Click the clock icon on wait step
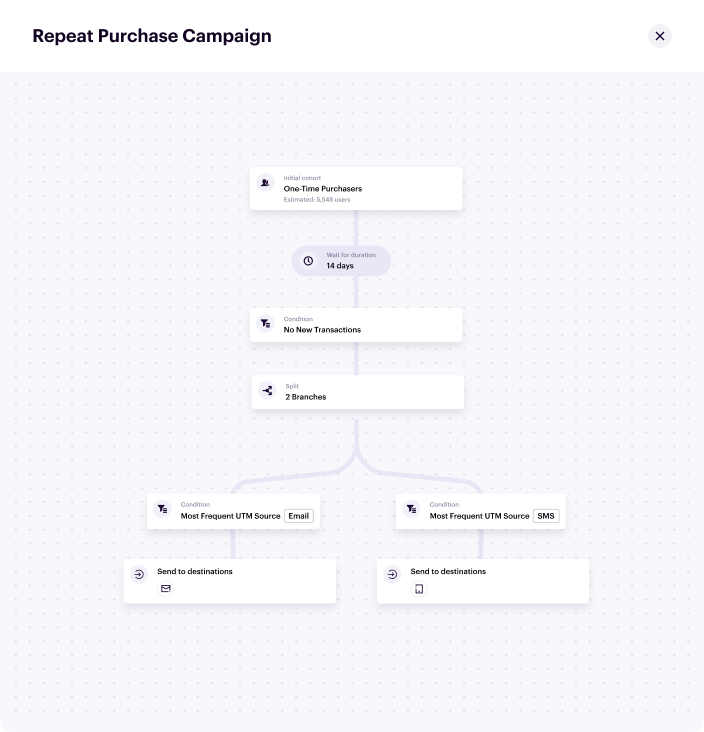 click(x=308, y=261)
